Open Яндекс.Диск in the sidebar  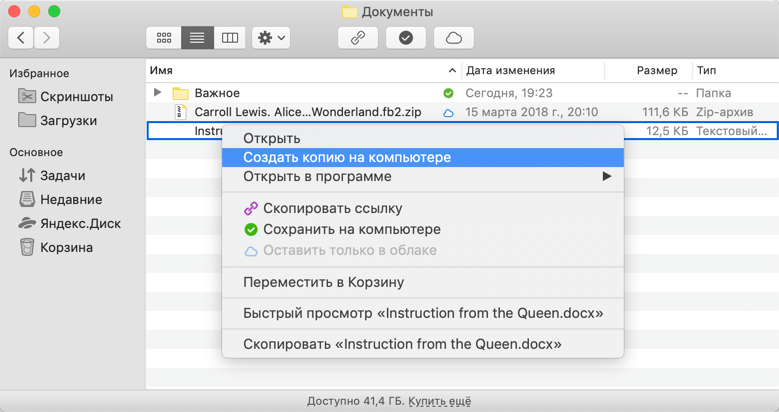click(80, 224)
